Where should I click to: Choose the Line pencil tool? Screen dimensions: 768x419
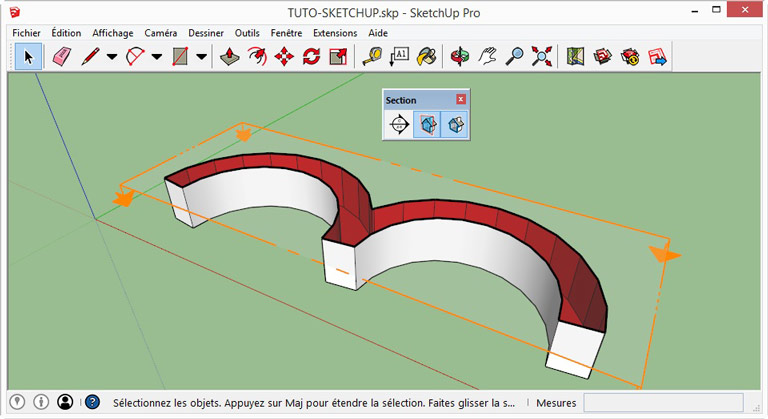point(90,56)
